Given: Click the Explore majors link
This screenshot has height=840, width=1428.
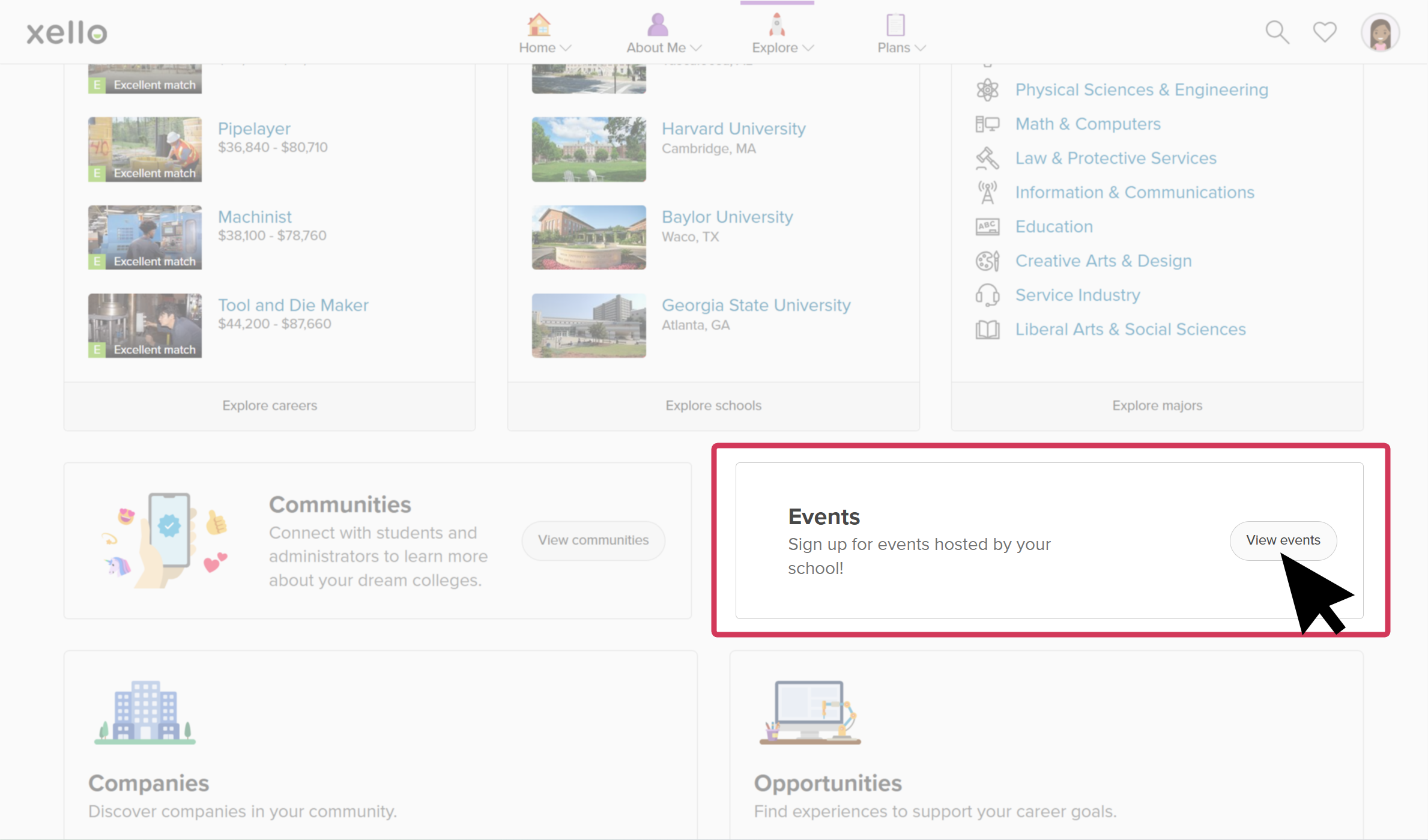Looking at the screenshot, I should 1157,405.
